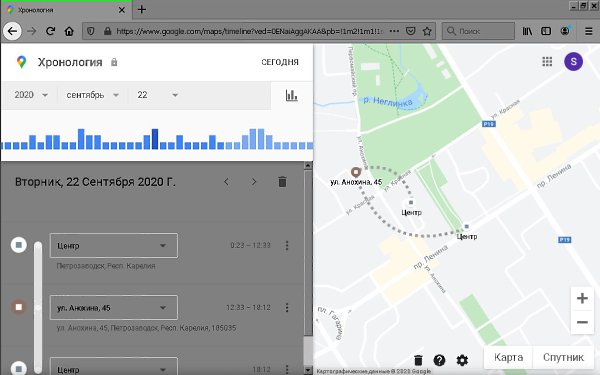Open the S account avatar
Screen dimensions: 600x375
[573, 62]
